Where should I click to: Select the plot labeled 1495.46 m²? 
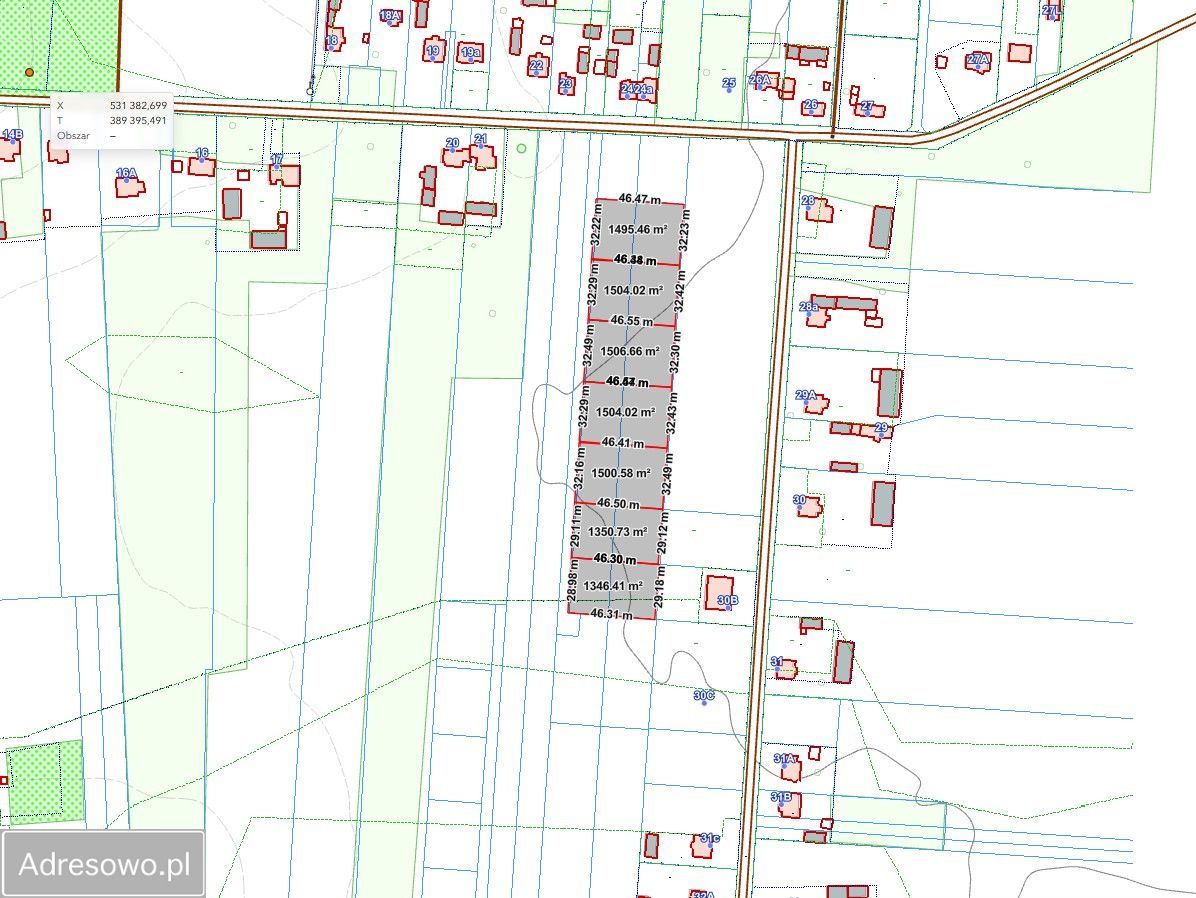point(638,229)
